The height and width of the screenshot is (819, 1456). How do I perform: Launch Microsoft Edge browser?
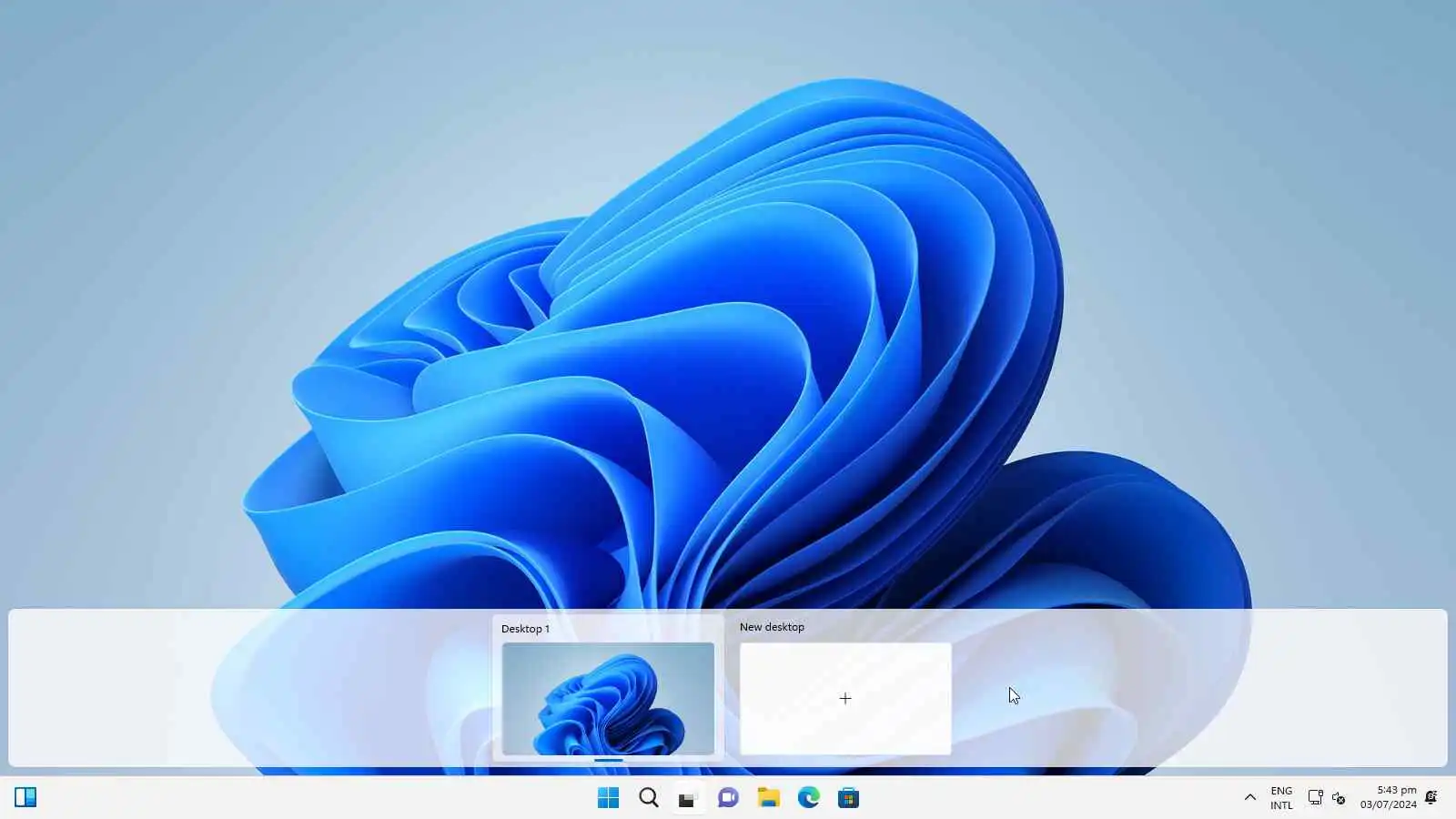coord(808,798)
